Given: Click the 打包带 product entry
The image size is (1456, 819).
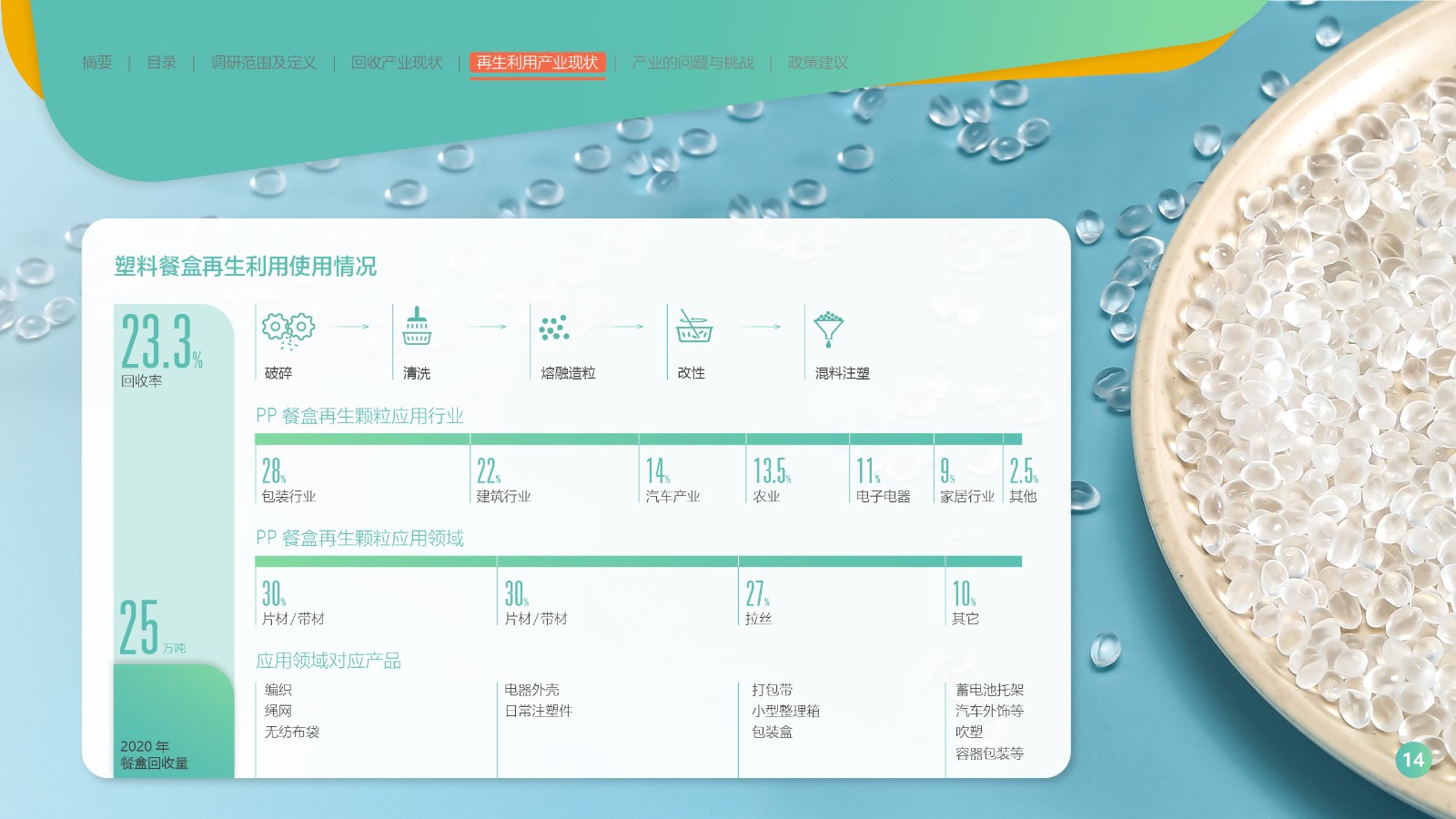Looking at the screenshot, I should [x=773, y=690].
